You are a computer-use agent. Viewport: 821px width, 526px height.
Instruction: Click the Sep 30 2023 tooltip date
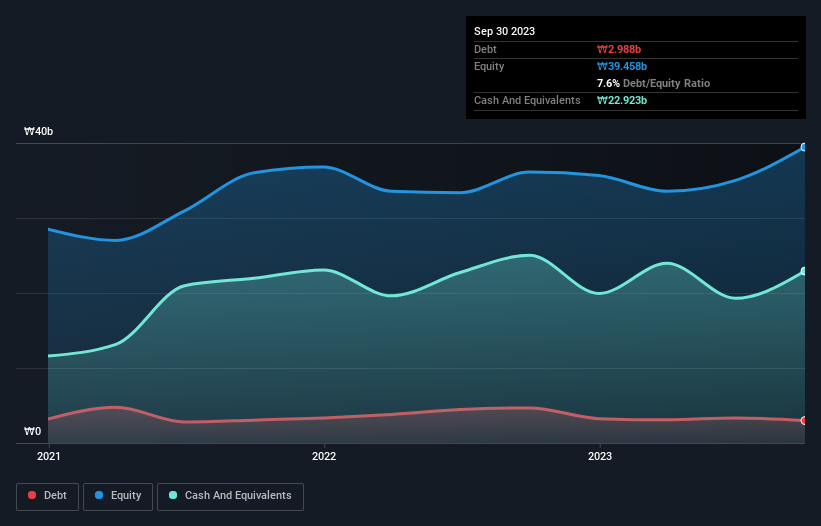(504, 31)
